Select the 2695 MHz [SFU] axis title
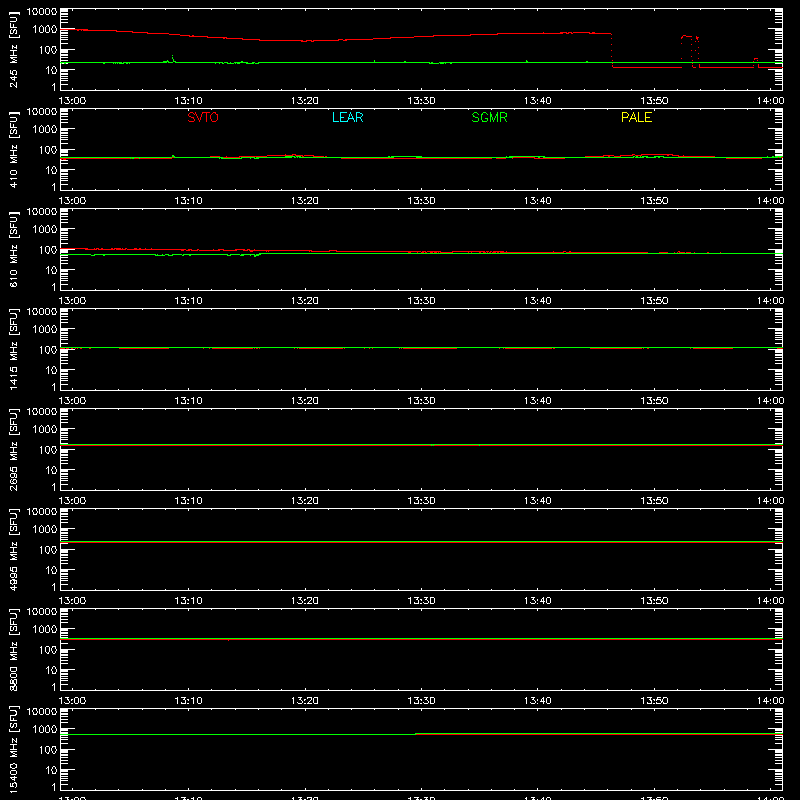This screenshot has height=800, width=800. pyautogui.click(x=14, y=449)
